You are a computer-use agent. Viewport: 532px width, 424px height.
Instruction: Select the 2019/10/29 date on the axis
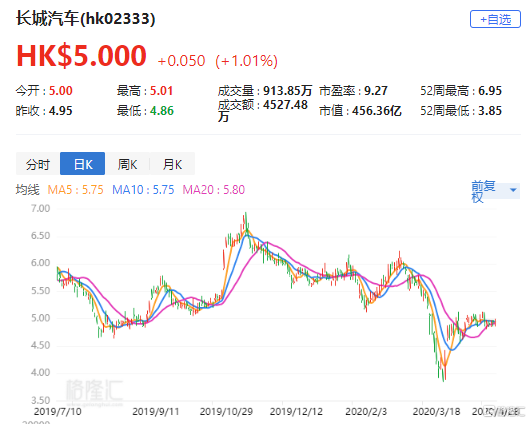[x=226, y=411]
